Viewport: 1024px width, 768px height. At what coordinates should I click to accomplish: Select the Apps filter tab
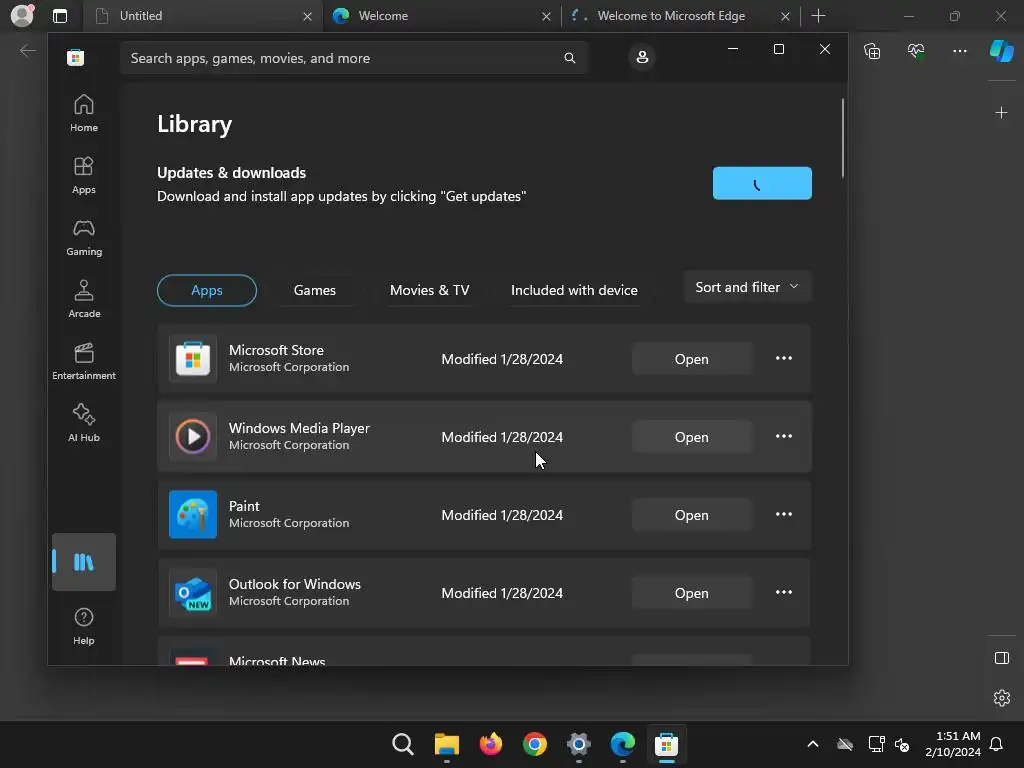(x=206, y=290)
